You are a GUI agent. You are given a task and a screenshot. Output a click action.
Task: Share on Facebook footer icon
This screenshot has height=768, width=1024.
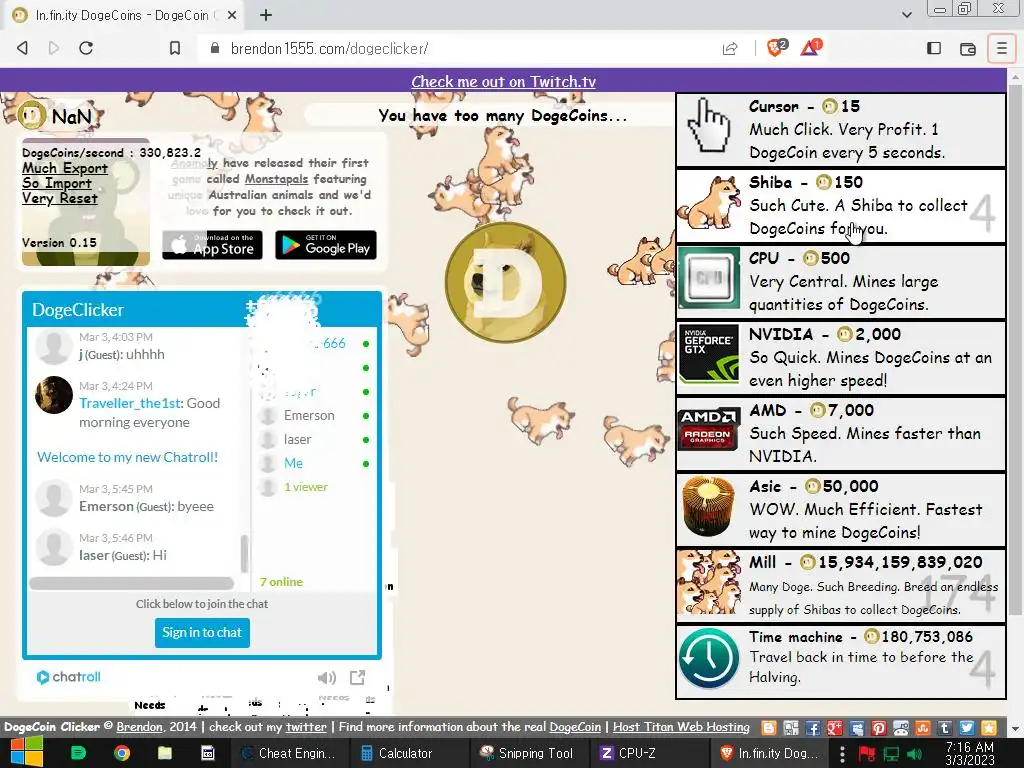coord(813,728)
